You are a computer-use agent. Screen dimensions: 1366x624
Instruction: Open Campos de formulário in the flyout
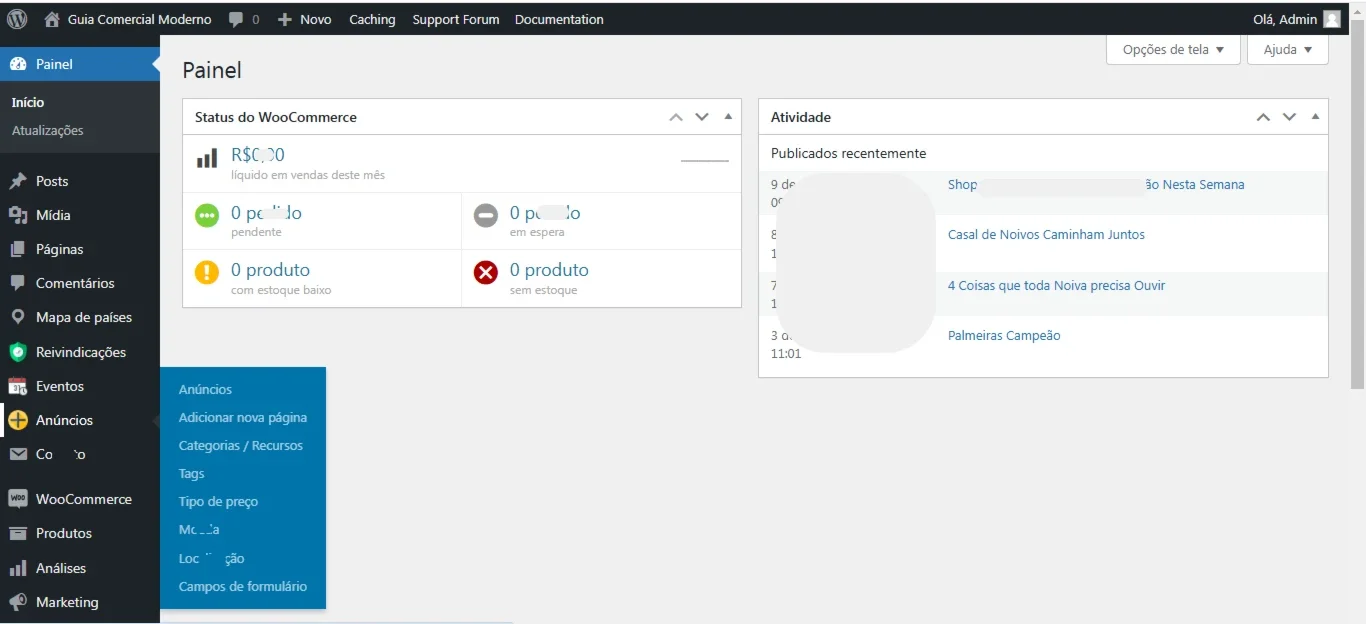click(x=243, y=586)
